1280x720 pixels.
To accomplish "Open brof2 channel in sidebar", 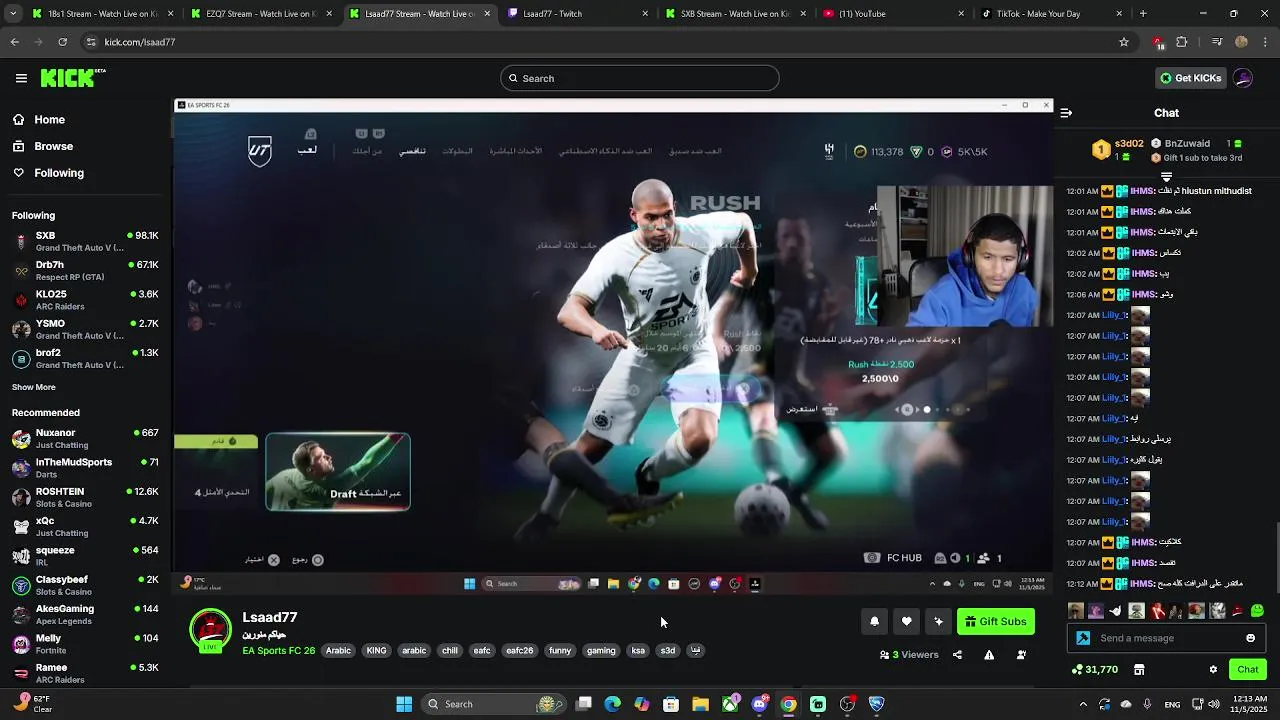I will 85,358.
